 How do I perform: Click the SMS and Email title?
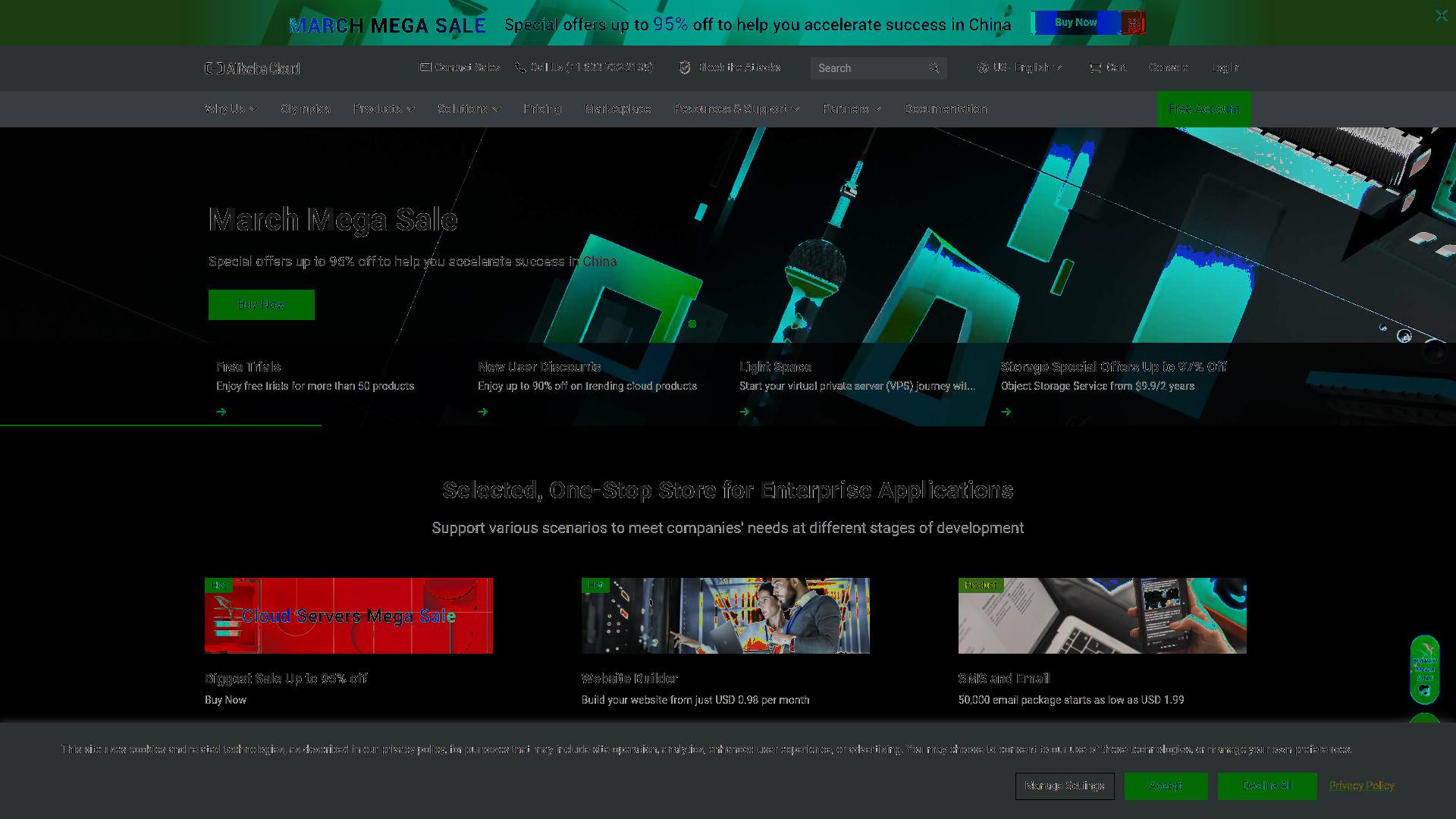[1004, 679]
